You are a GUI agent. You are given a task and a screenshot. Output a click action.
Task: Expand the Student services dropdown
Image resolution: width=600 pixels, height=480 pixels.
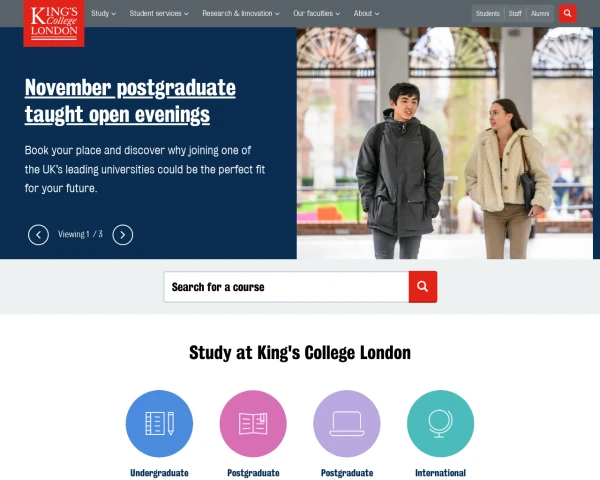tap(159, 13)
